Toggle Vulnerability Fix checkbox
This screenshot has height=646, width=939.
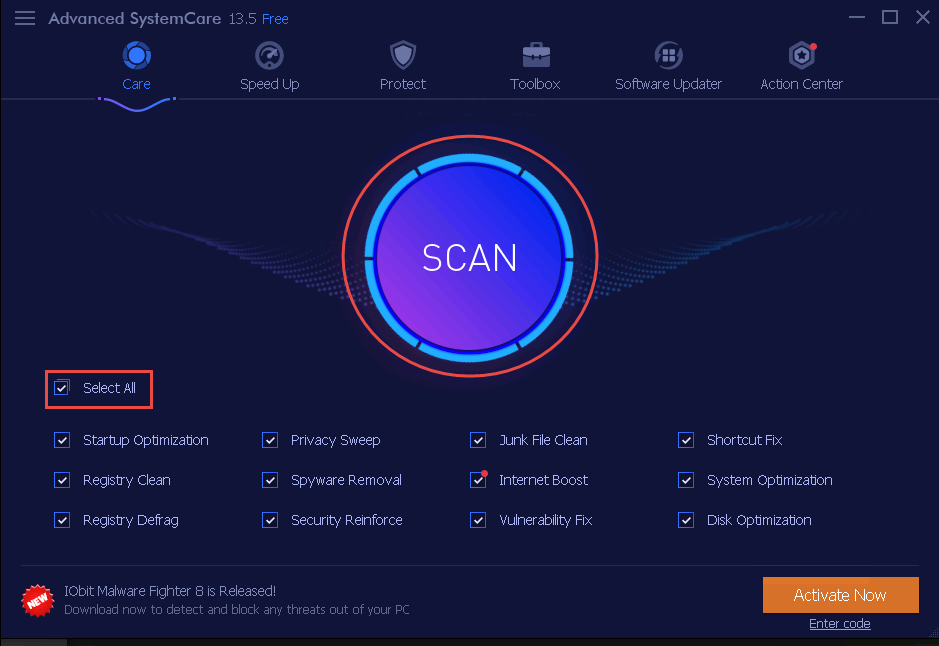click(477, 520)
